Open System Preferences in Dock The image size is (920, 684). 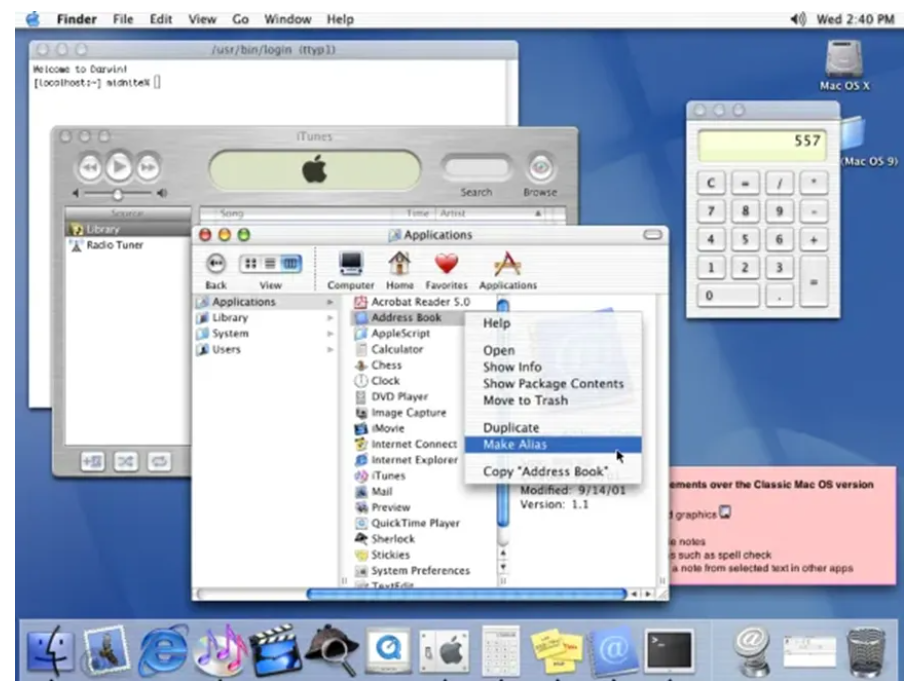(x=444, y=651)
